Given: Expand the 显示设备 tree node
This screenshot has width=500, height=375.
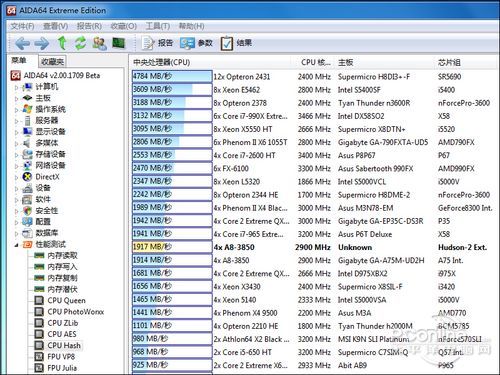Looking at the screenshot, I should [x=16, y=132].
